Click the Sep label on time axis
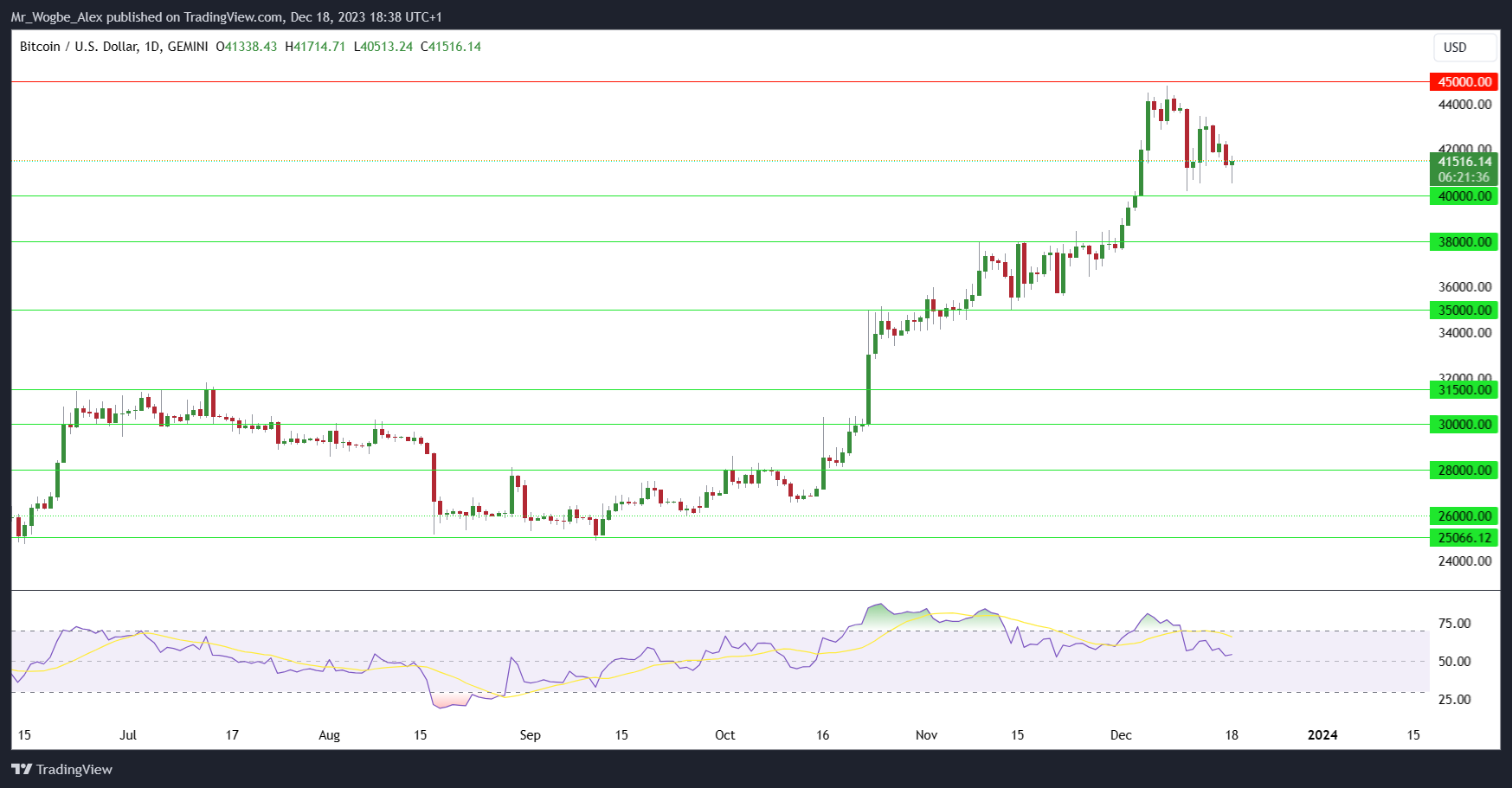Viewport: 1512px width, 788px height. pos(530,735)
